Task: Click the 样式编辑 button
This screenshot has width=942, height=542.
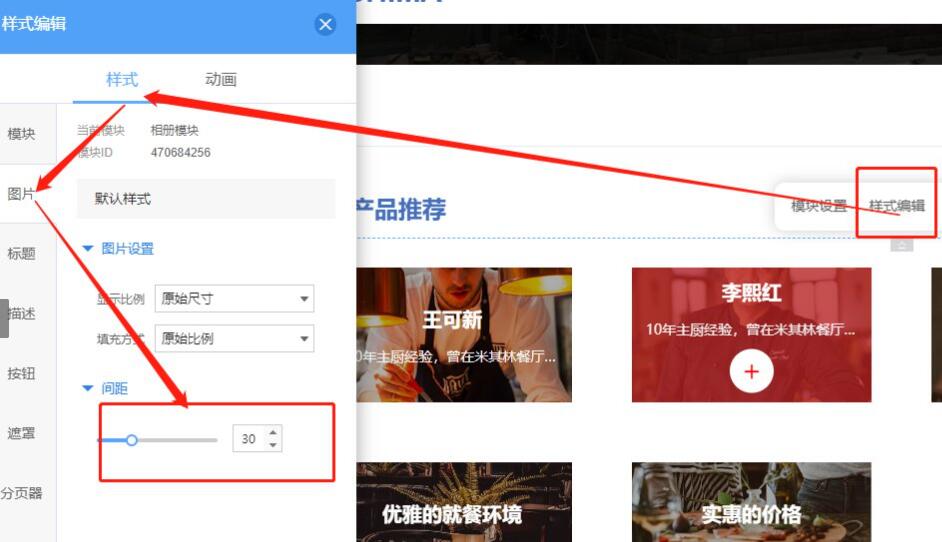Action: 896,206
